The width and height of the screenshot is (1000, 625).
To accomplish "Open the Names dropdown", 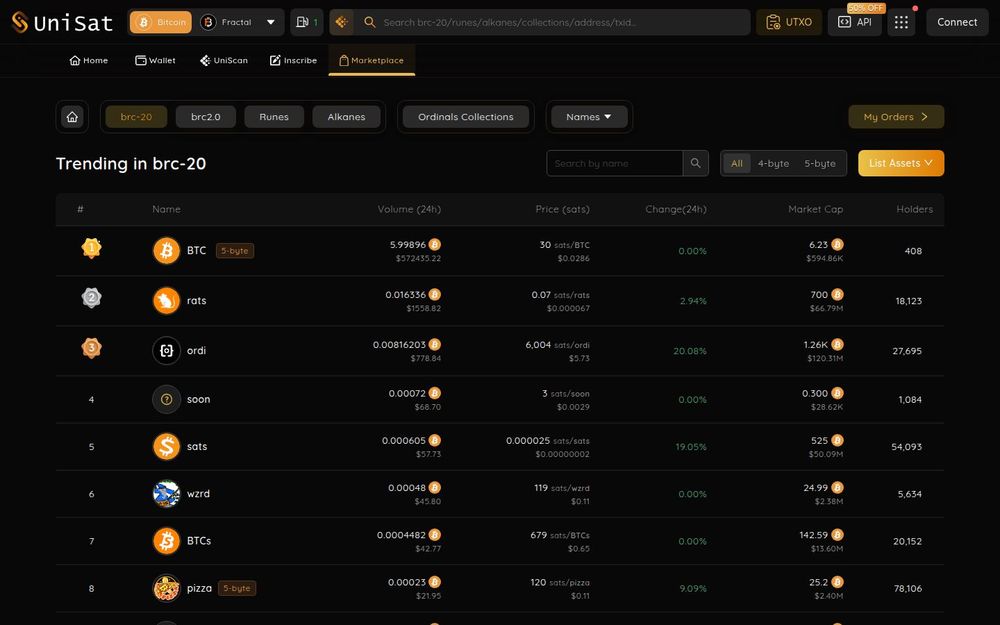I will click(589, 117).
